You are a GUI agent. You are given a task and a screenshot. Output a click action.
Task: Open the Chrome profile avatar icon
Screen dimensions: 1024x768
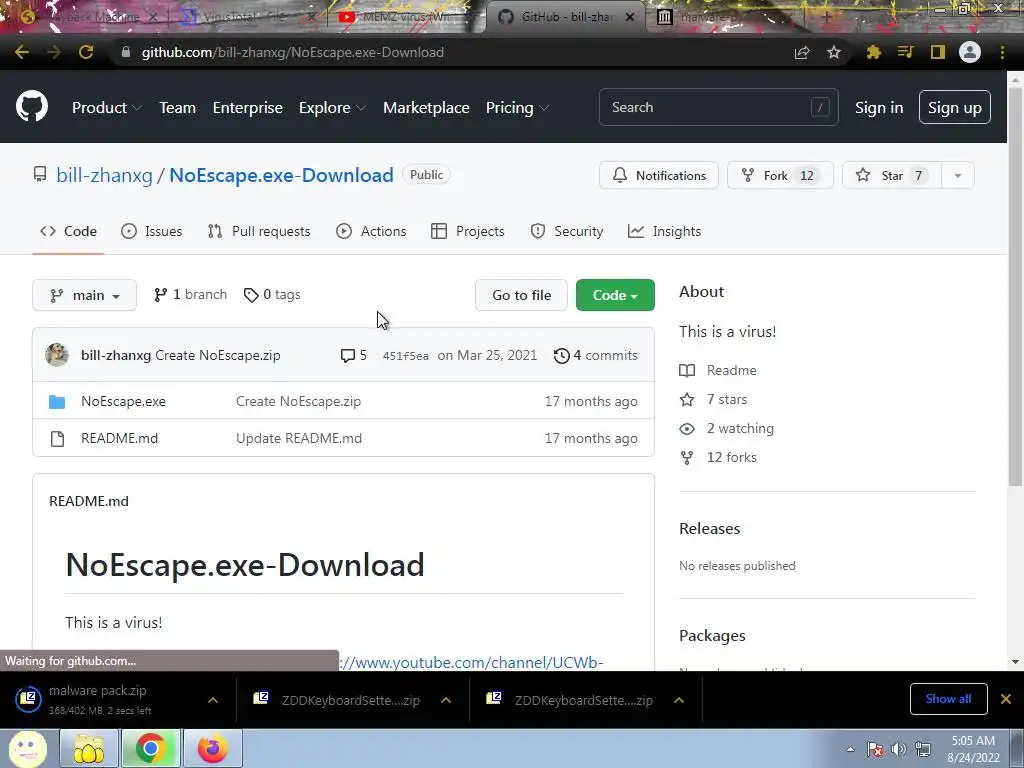click(x=970, y=52)
